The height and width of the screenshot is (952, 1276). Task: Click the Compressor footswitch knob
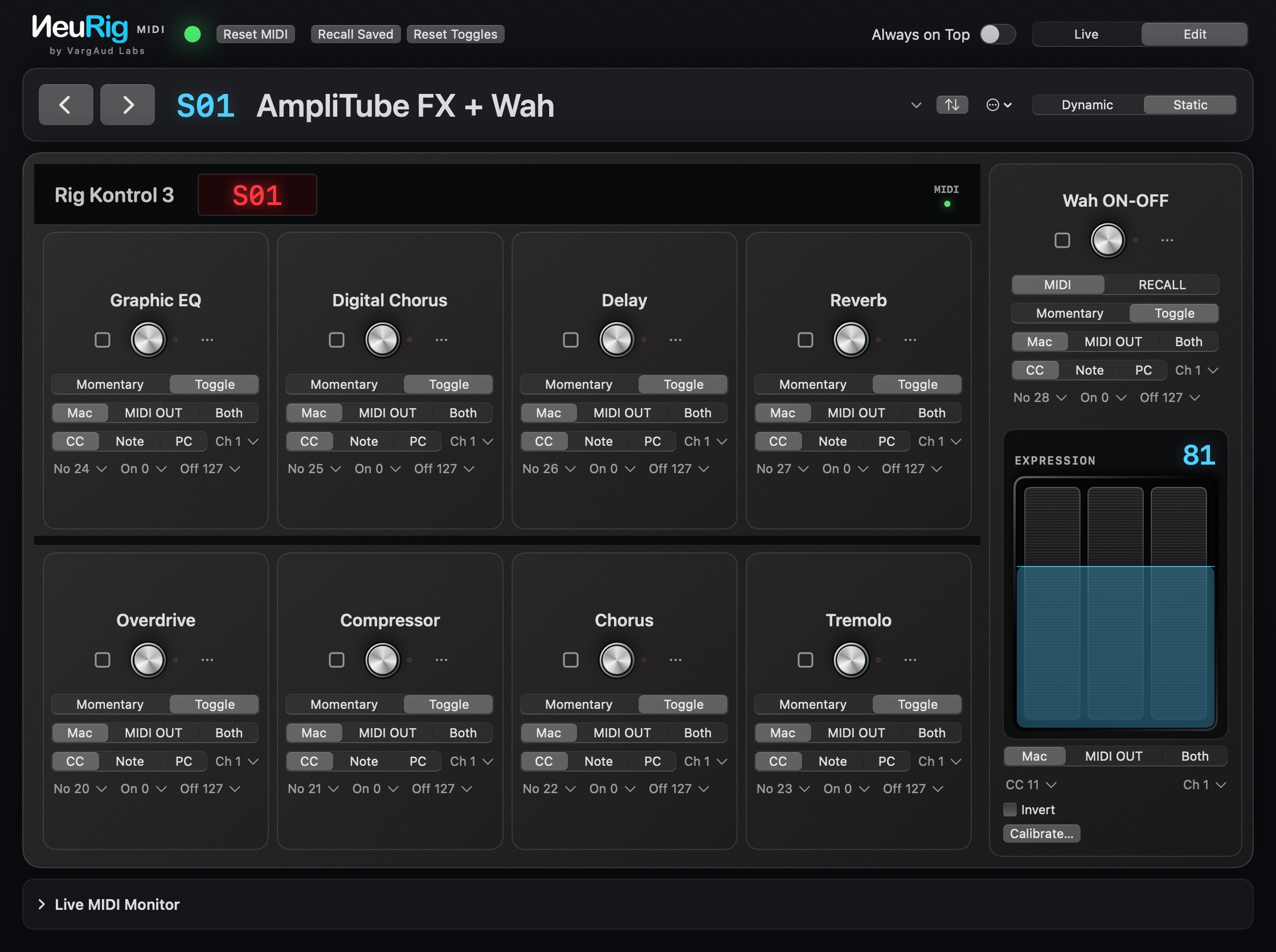pyautogui.click(x=382, y=659)
